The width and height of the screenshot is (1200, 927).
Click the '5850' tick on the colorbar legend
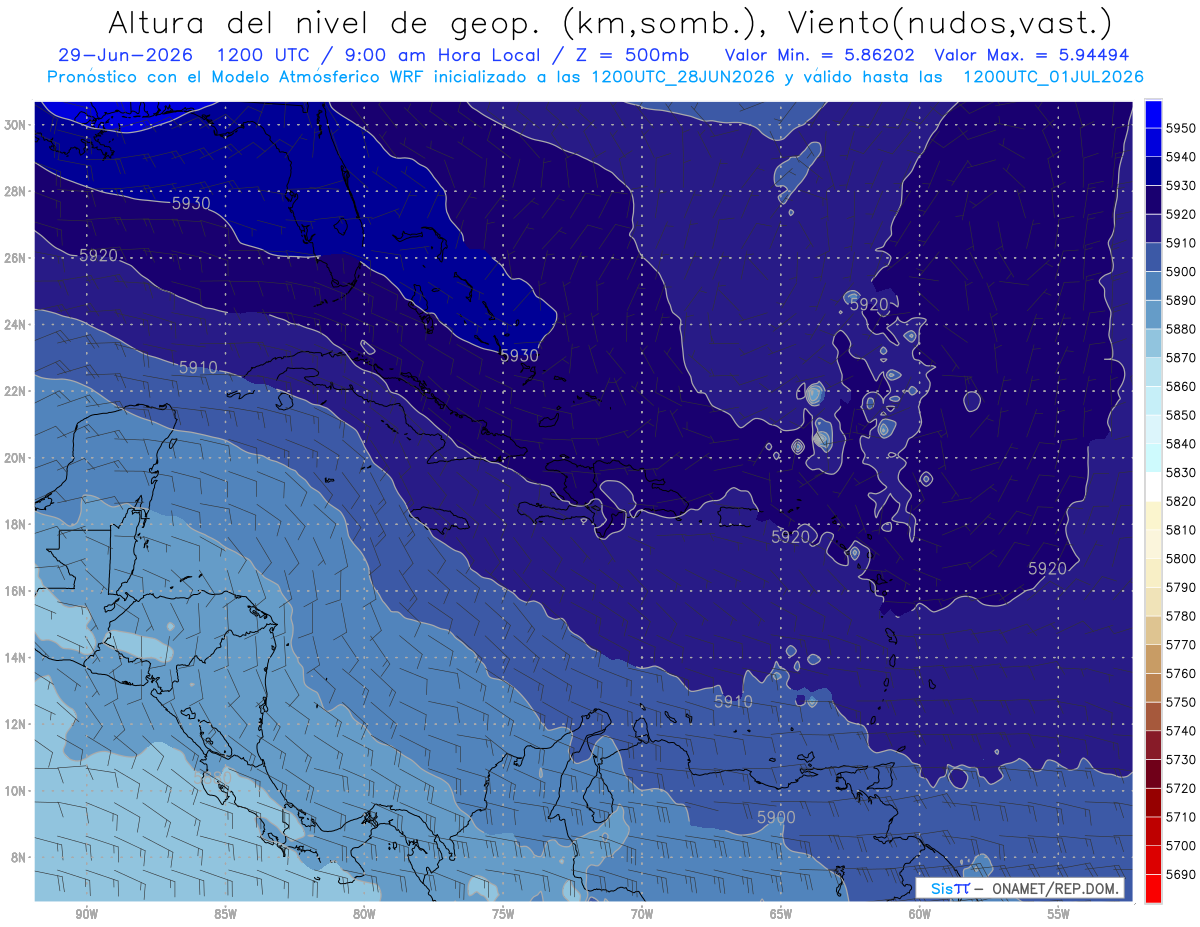pyautogui.click(x=1180, y=415)
